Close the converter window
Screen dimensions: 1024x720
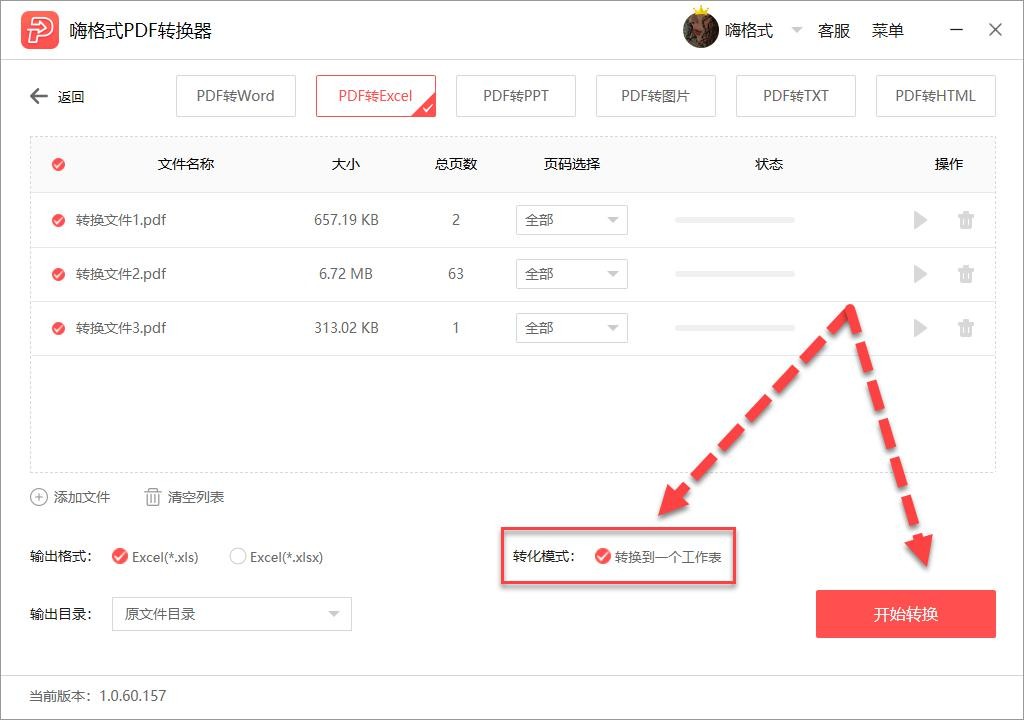point(995,30)
